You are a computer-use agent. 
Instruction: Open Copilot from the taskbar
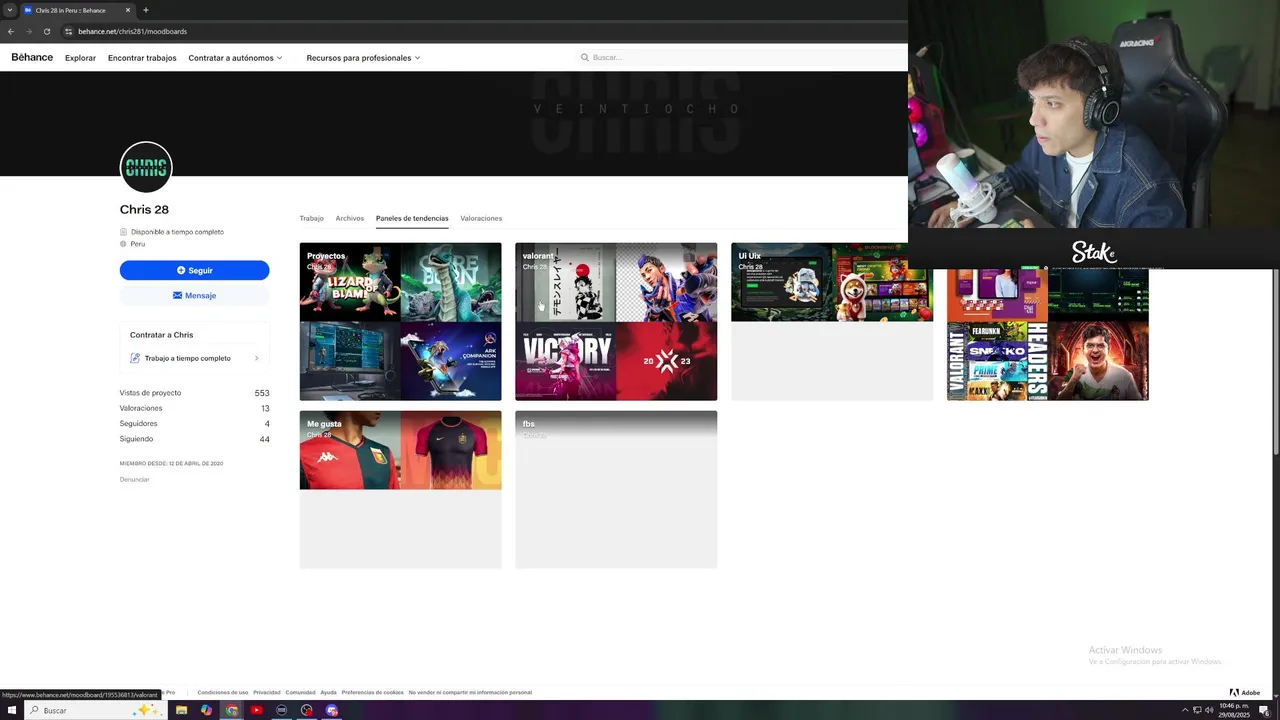click(206, 710)
